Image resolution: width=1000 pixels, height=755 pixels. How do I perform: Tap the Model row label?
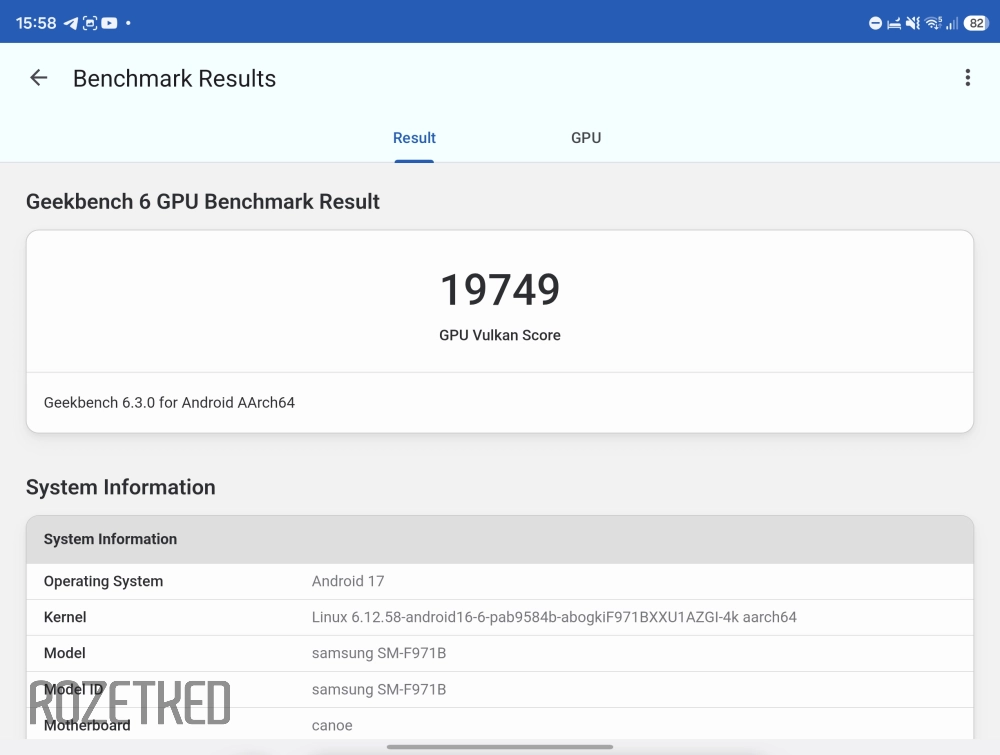(64, 653)
